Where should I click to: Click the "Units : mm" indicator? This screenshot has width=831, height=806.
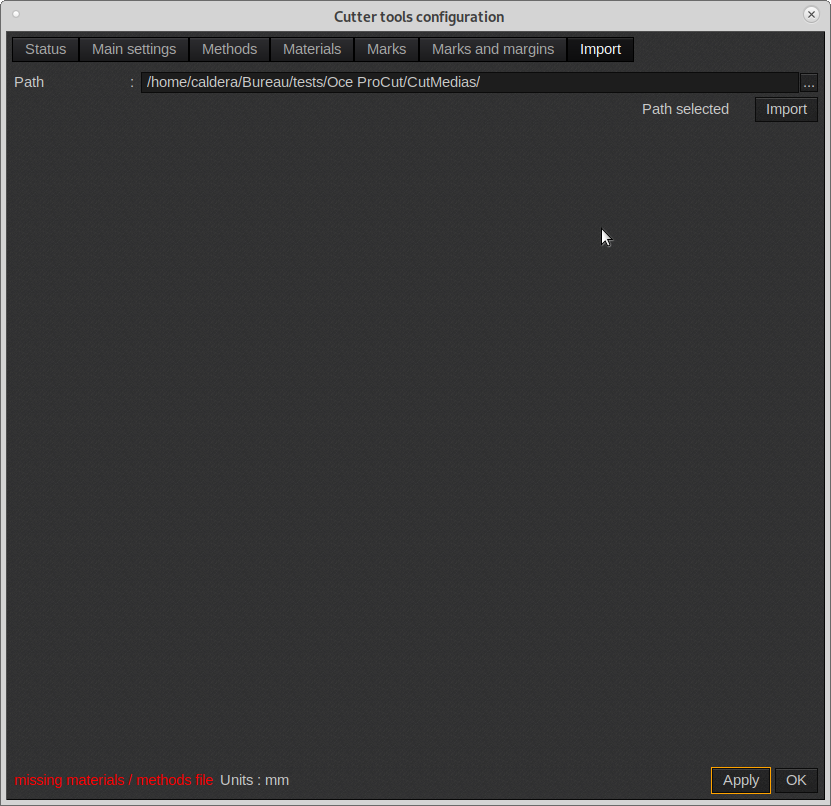click(254, 780)
